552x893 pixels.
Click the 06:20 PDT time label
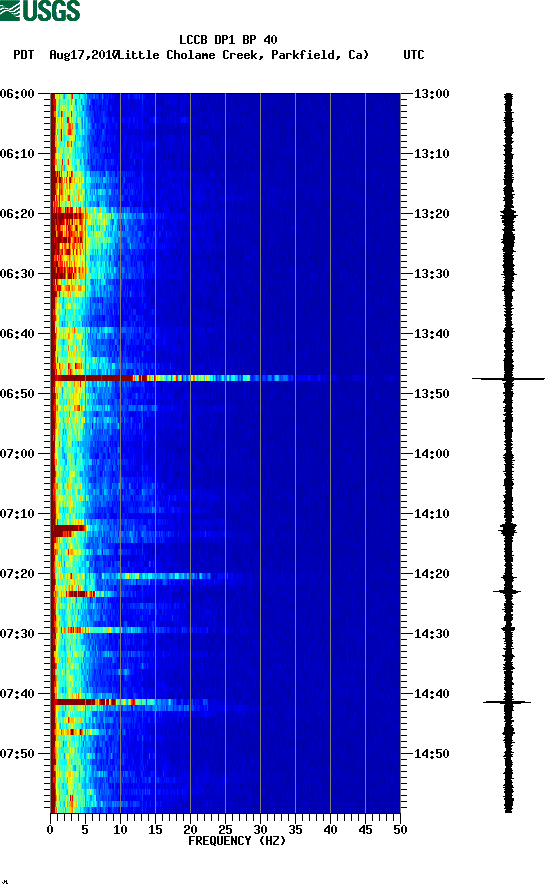click(x=17, y=214)
